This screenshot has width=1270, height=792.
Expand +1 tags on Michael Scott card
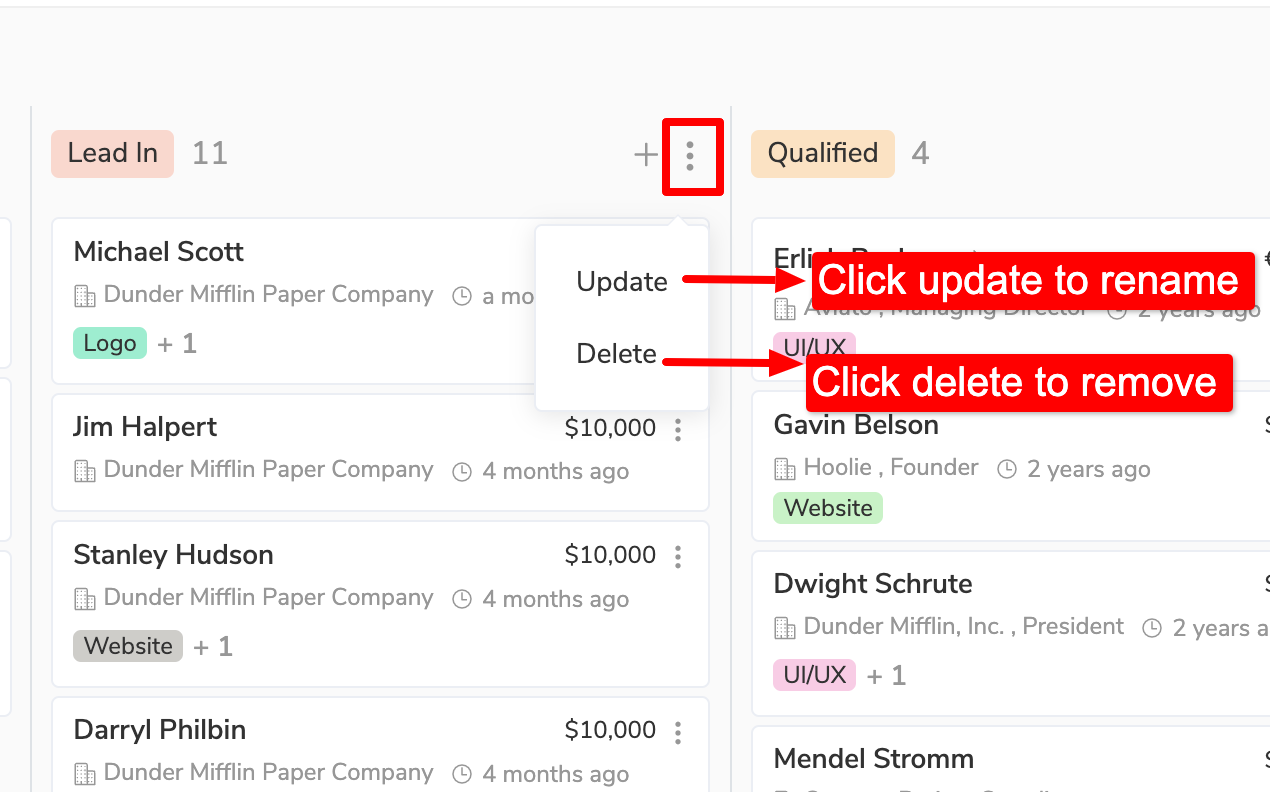[x=177, y=344]
